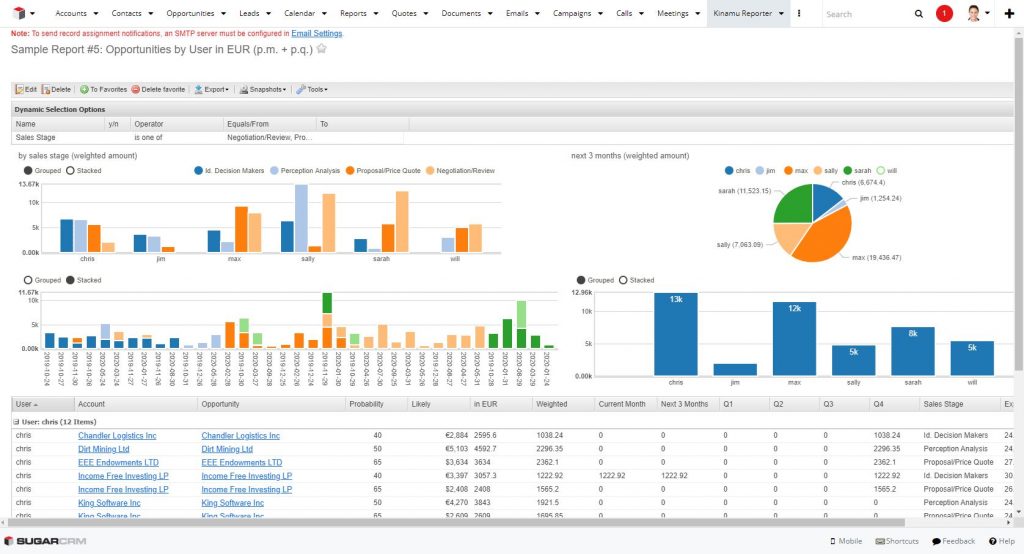Open the Snapshots dropdown

coord(263,90)
